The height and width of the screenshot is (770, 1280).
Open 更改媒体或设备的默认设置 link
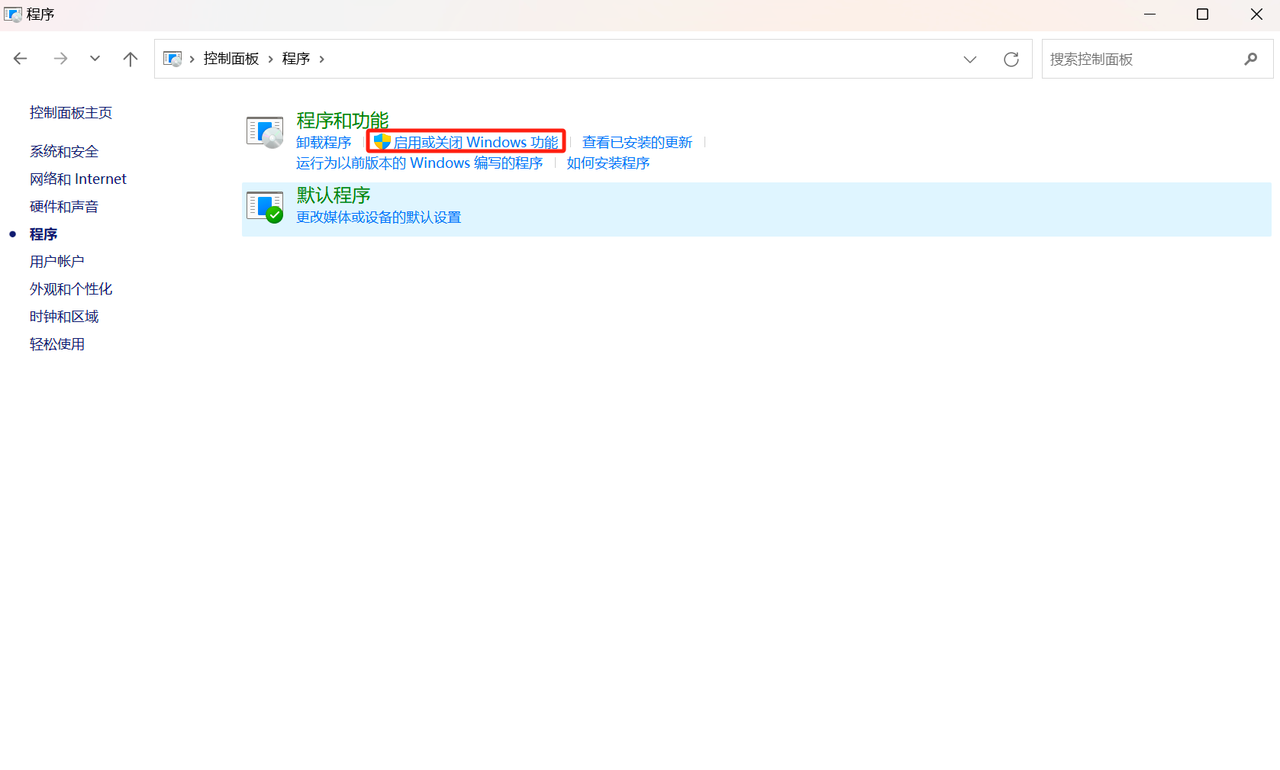(378, 217)
